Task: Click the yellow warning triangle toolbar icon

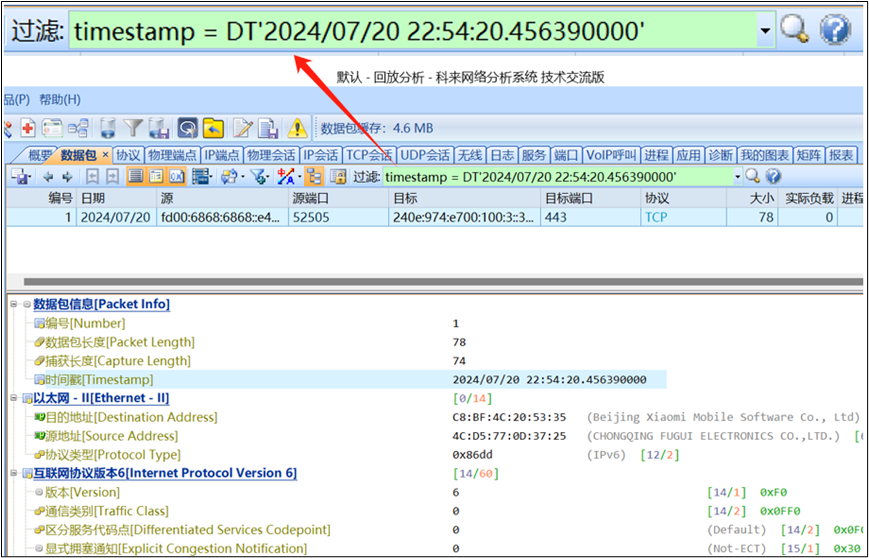Action: (x=297, y=128)
